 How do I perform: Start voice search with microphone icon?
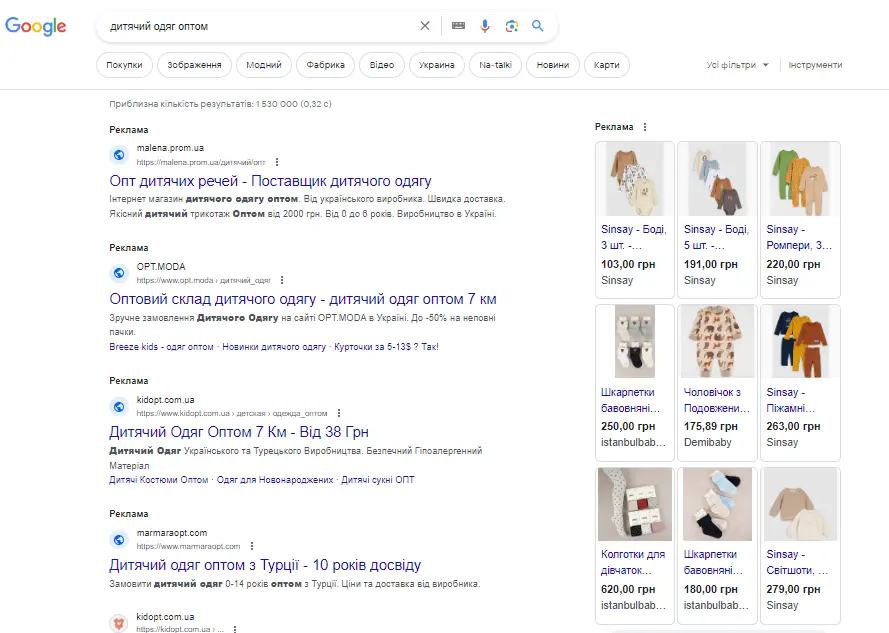(x=485, y=26)
